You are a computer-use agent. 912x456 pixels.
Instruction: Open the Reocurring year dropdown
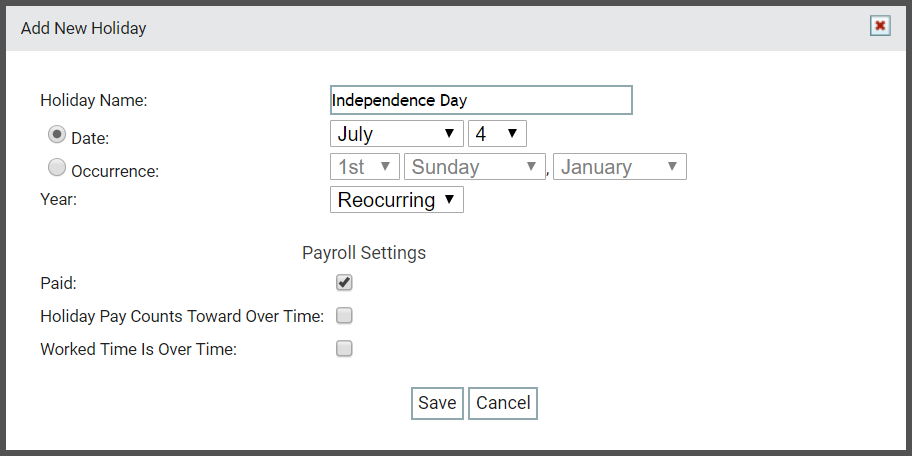pyautogui.click(x=397, y=200)
